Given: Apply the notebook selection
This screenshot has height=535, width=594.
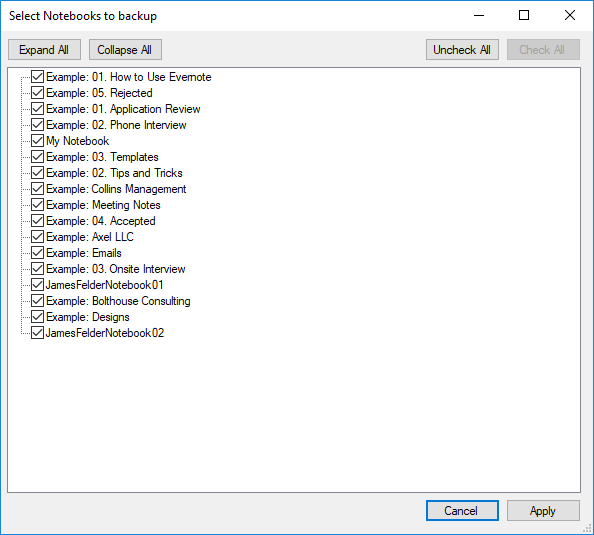Looking at the screenshot, I should [x=543, y=511].
